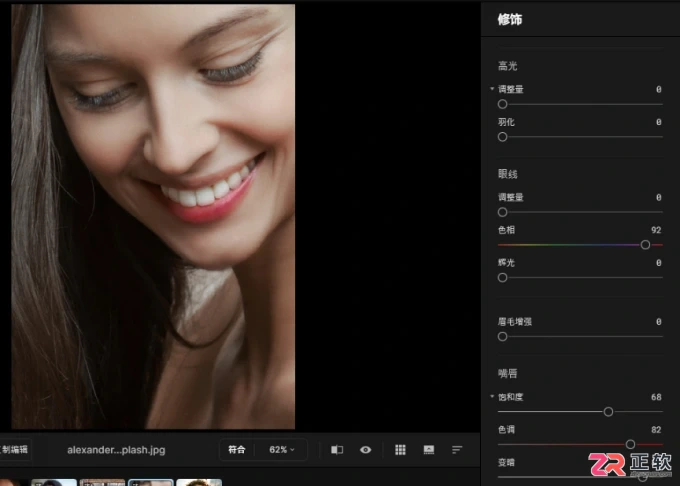
Task: Click the 色相 value 92
Action: [656, 230]
